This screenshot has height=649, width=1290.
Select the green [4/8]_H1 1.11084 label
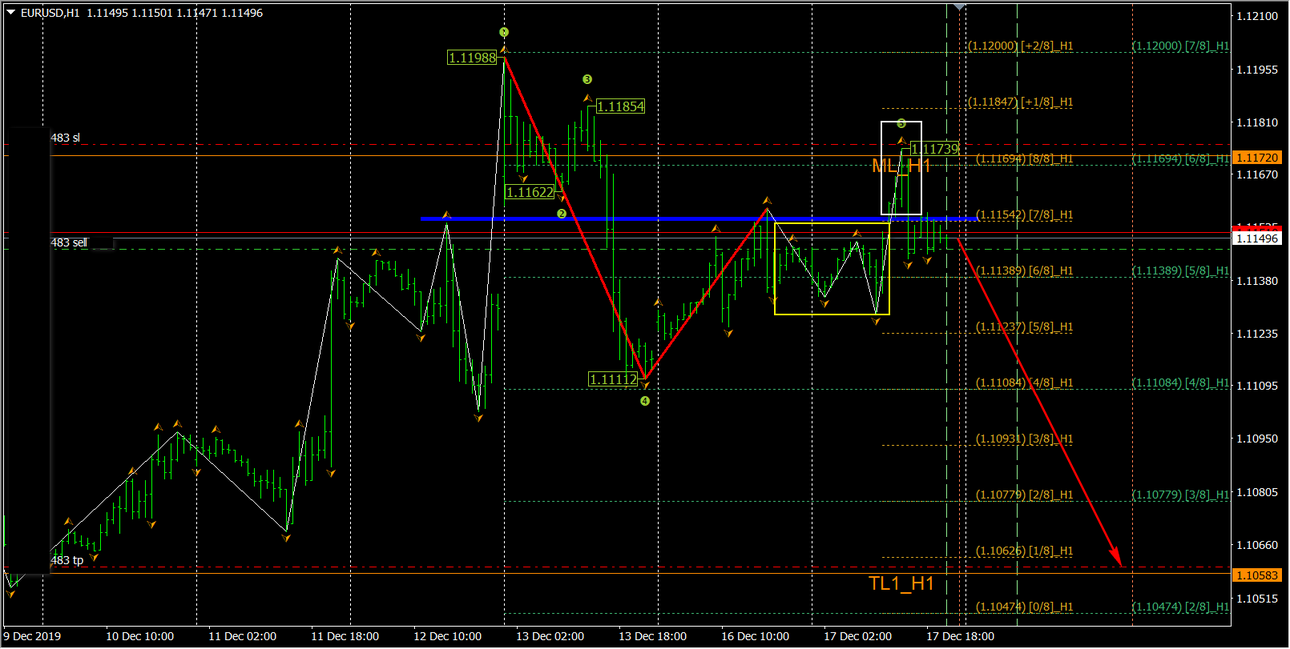click(x=1181, y=383)
